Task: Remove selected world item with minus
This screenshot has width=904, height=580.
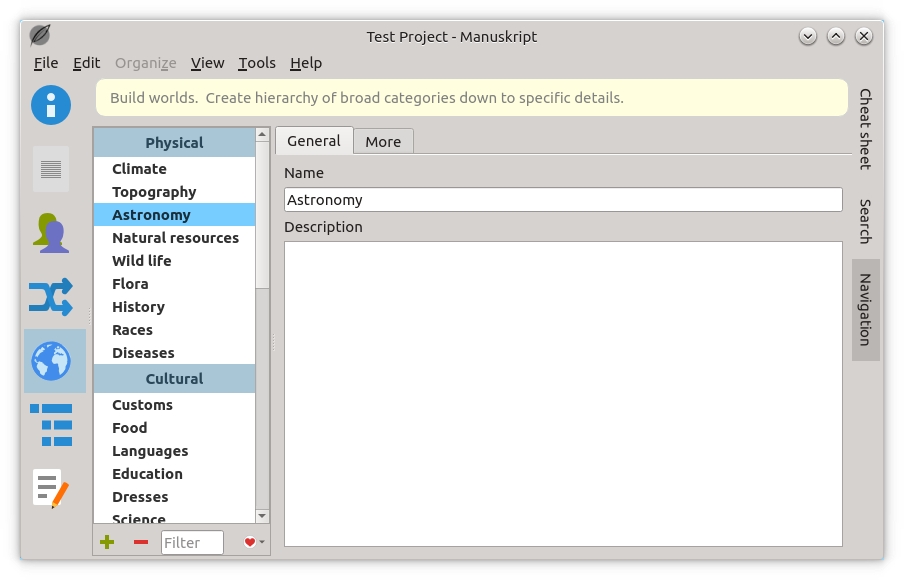Action: click(141, 542)
